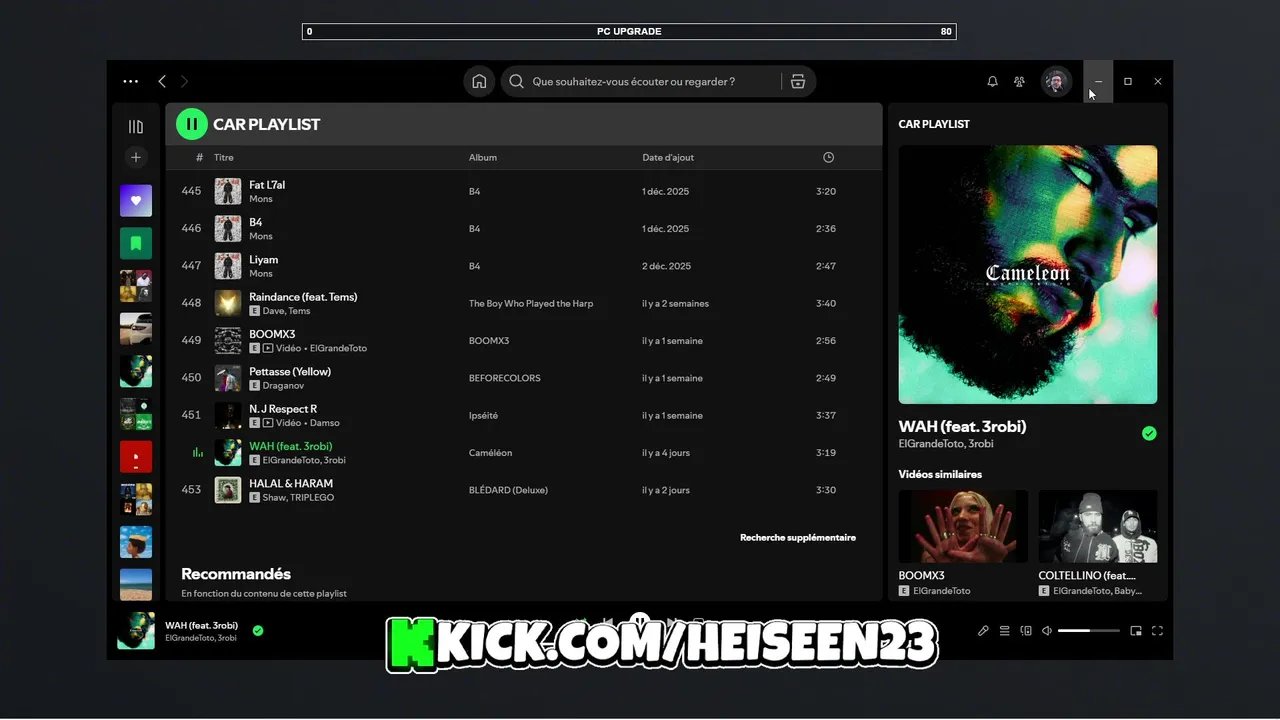This screenshot has height=720, width=1280.
Task: Toggle saved checkmark in Now Playing panel
Action: click(1149, 433)
